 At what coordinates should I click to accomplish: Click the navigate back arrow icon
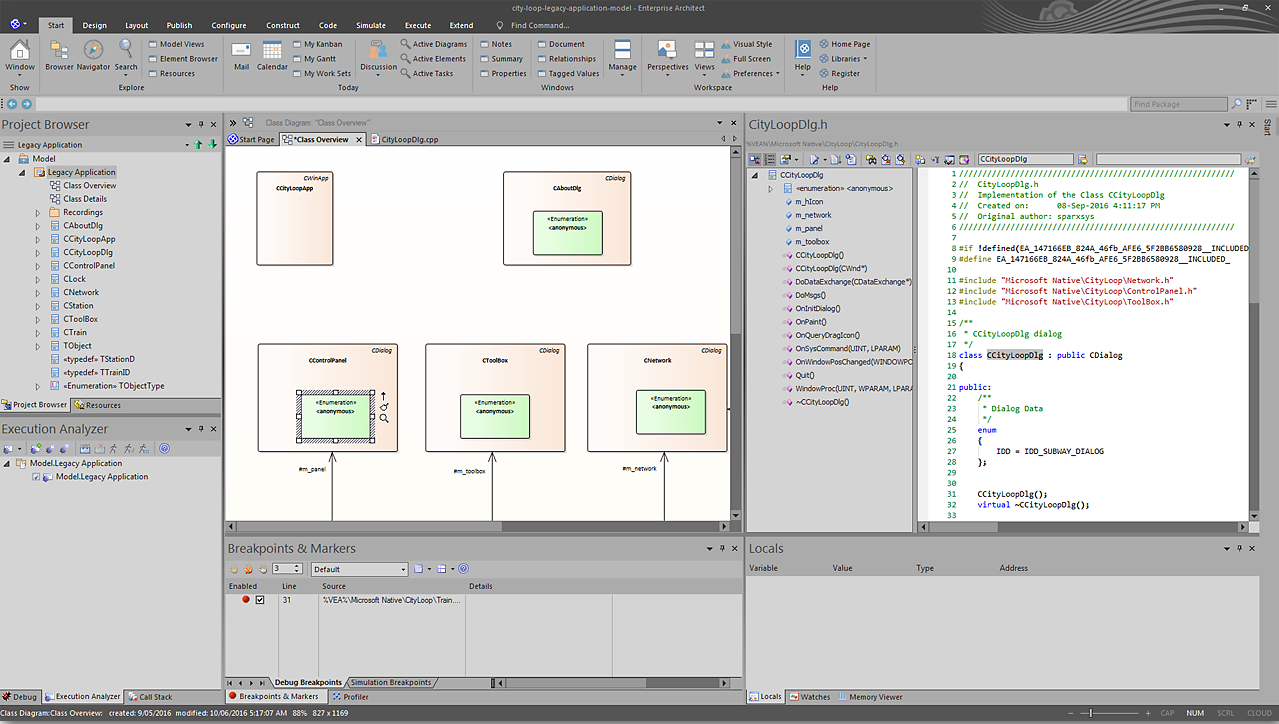(12, 104)
